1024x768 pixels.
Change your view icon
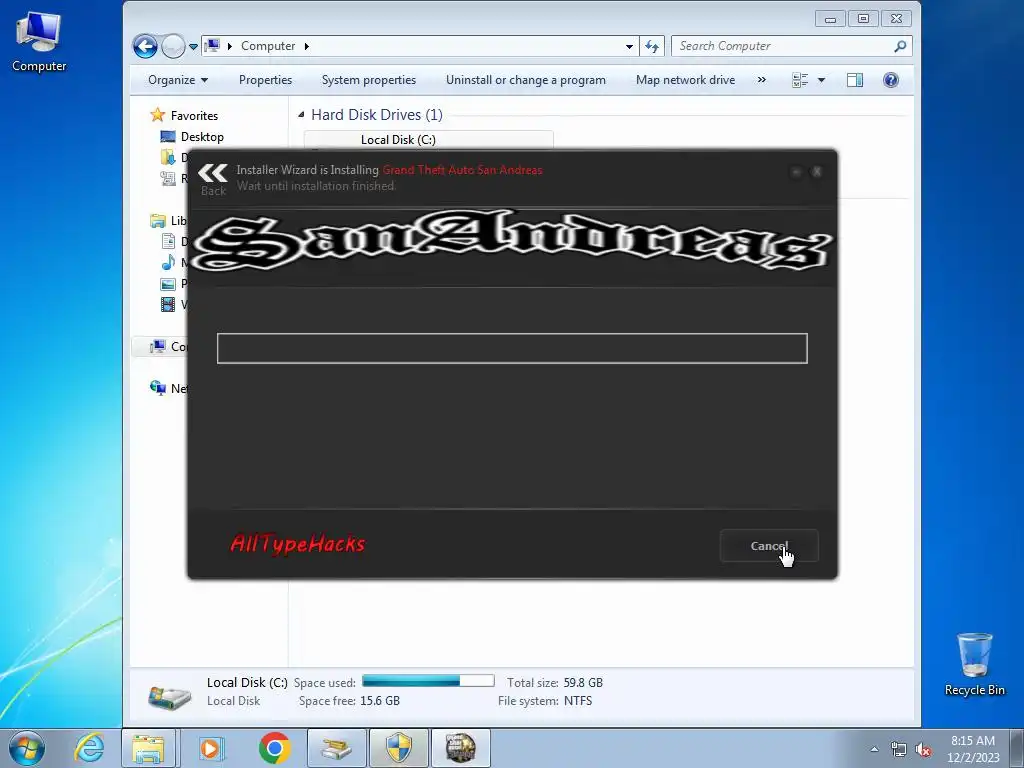[800, 80]
